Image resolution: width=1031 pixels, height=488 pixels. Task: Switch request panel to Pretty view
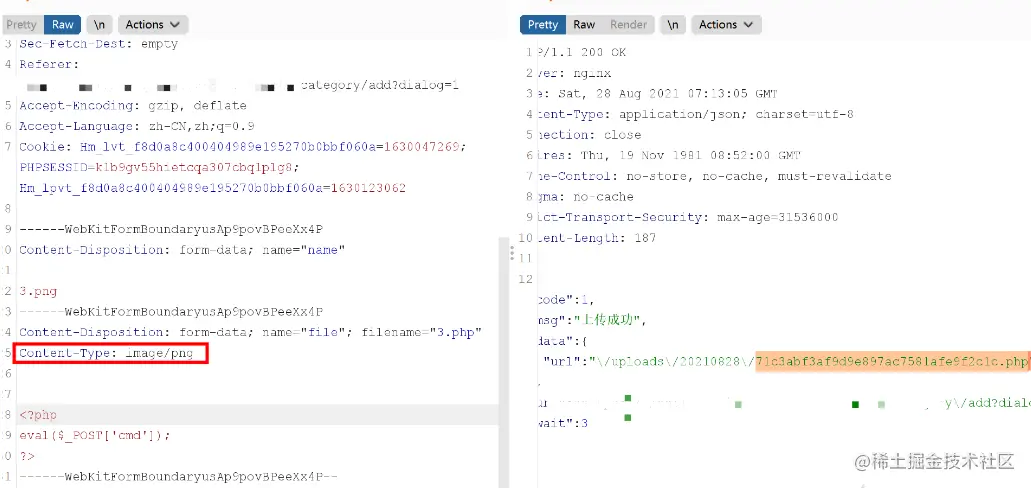(22, 25)
